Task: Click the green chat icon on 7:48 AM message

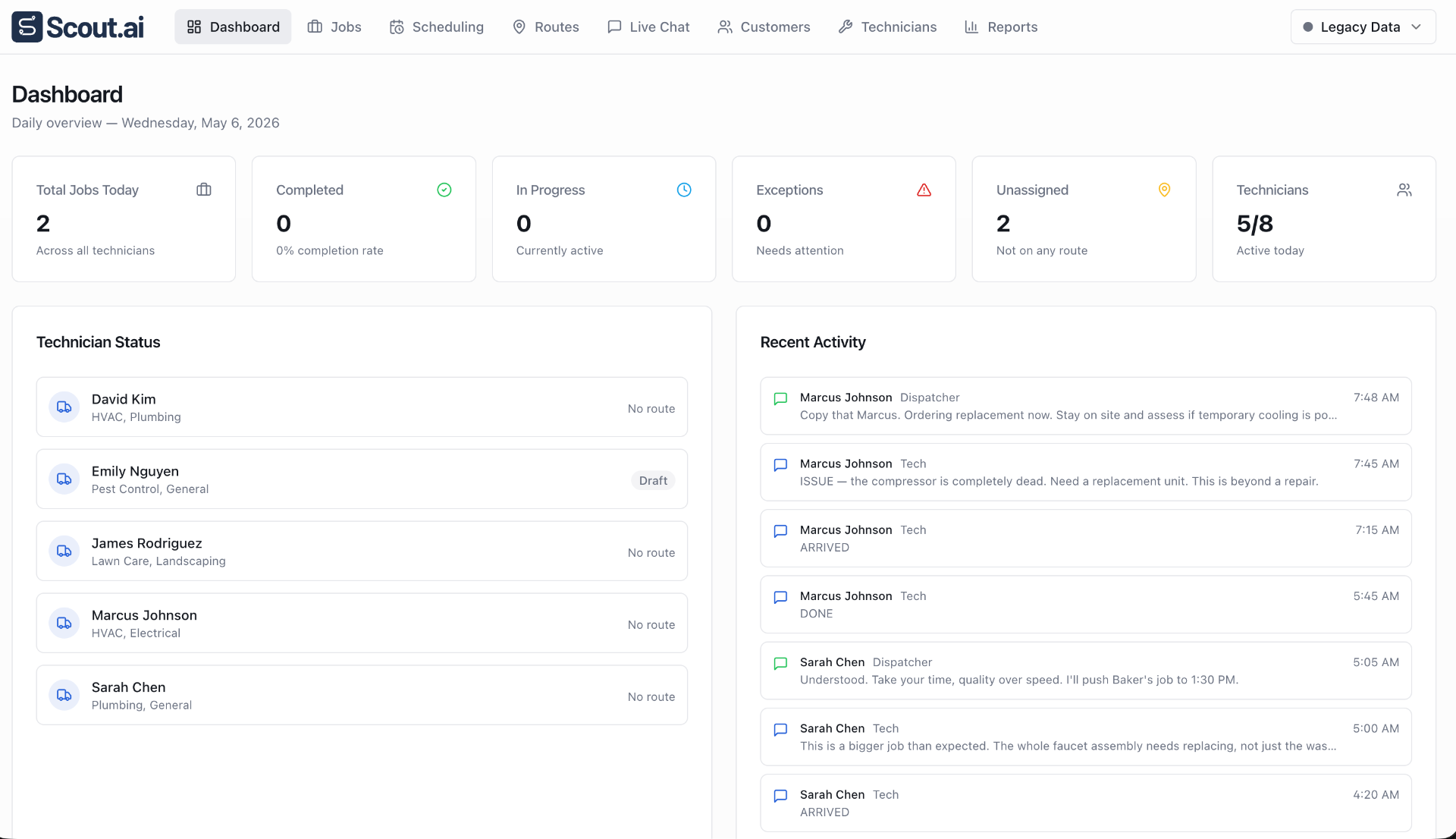Action: (780, 399)
